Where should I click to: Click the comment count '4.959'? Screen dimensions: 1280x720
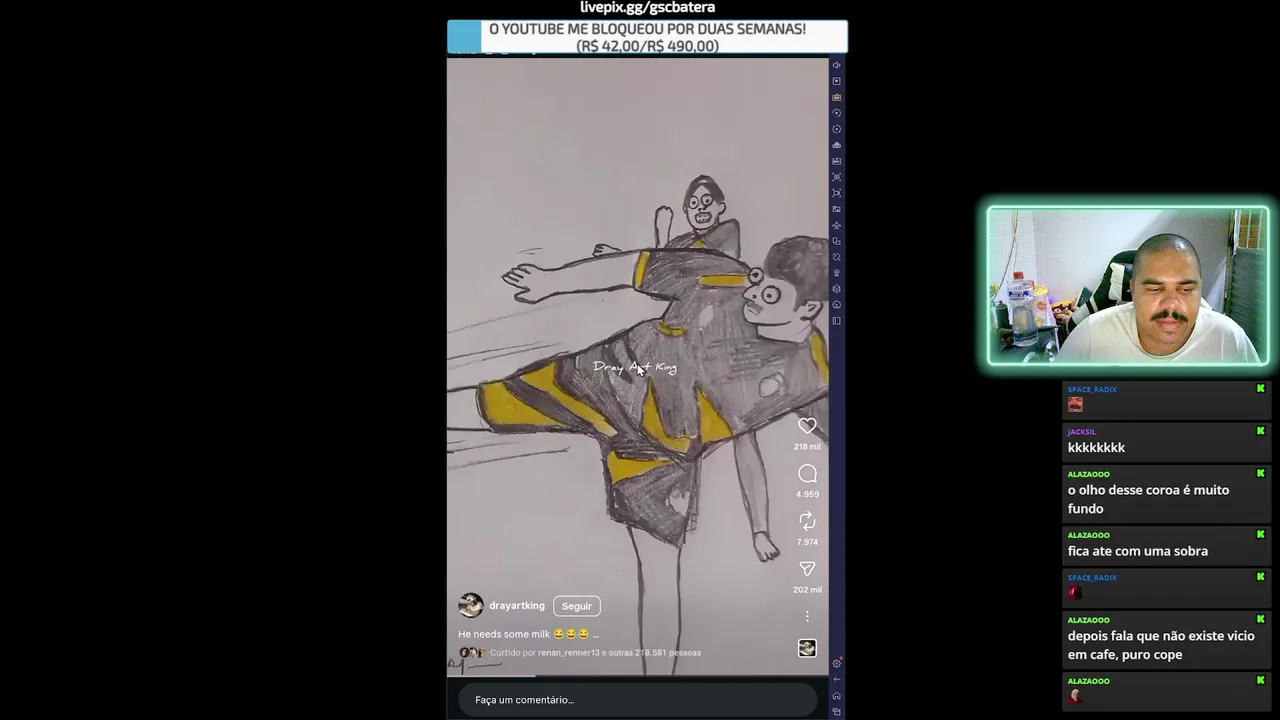807,494
